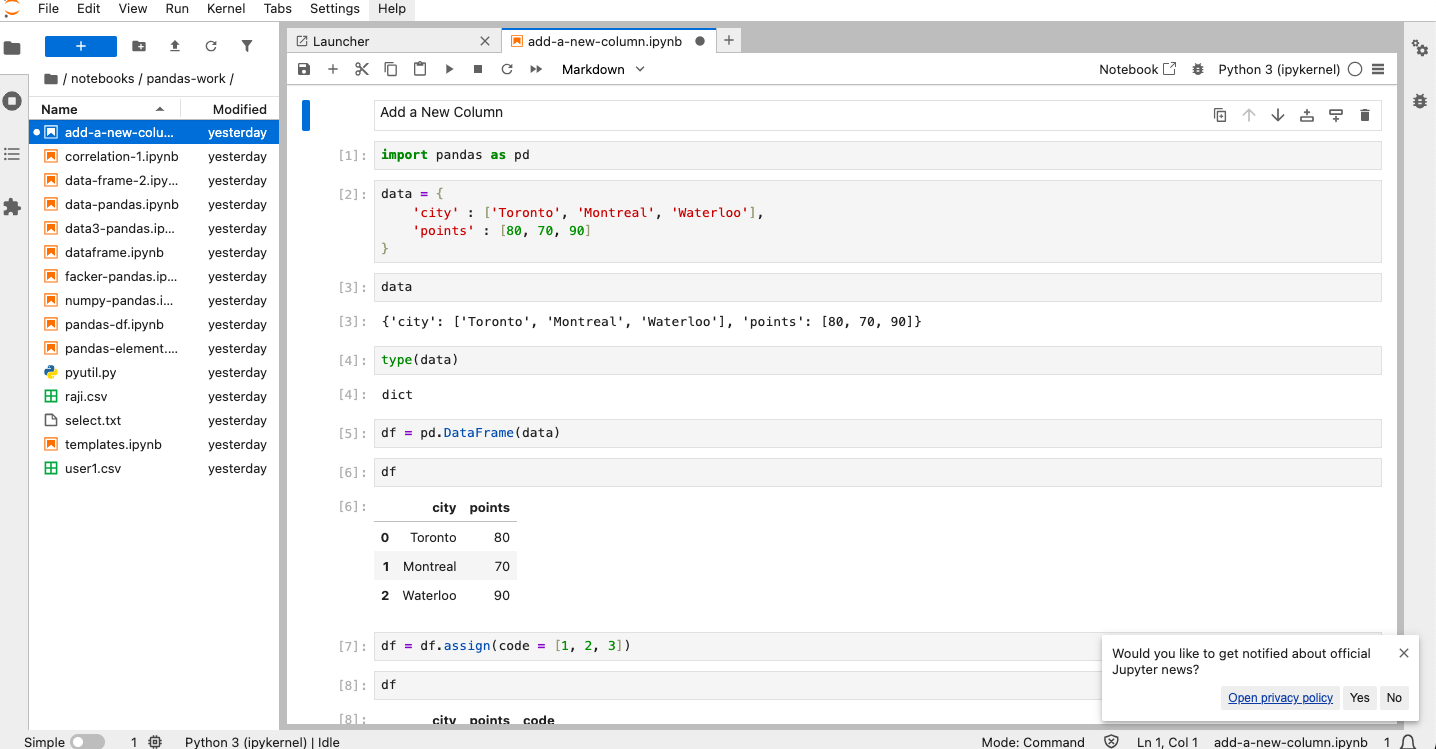The image size is (1436, 749).
Task: Open pandas-df.ipynb in the file list
Action: (114, 324)
